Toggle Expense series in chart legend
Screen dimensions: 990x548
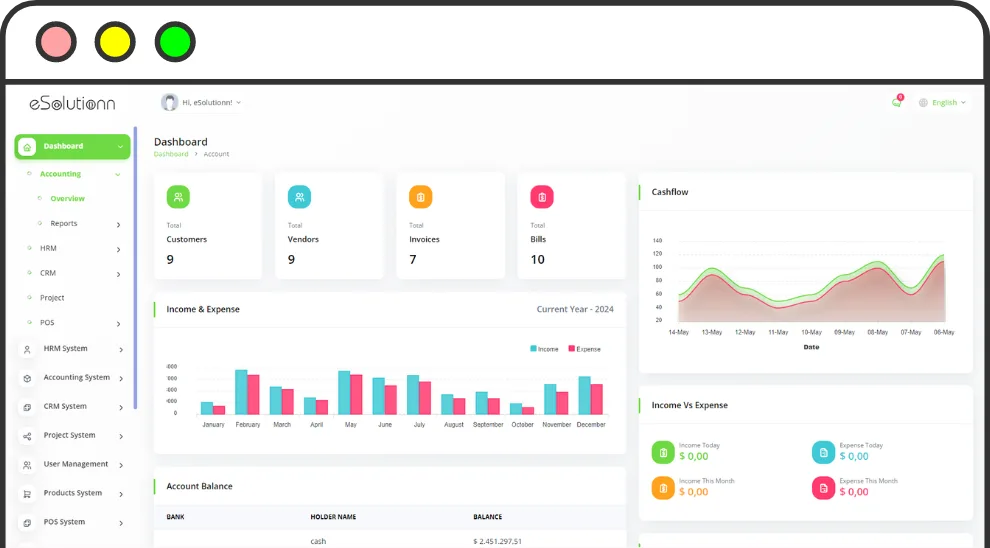585,349
